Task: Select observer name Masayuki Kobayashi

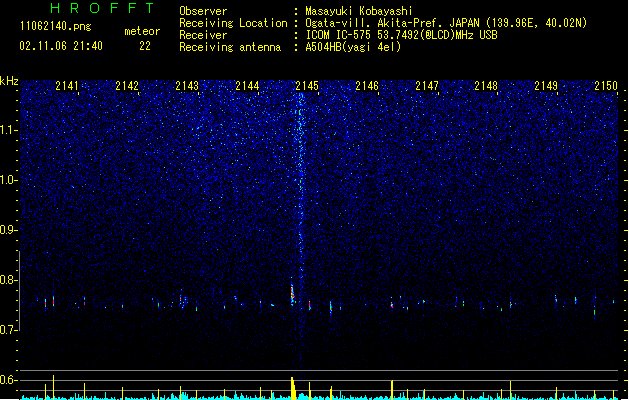Action: tap(359, 11)
